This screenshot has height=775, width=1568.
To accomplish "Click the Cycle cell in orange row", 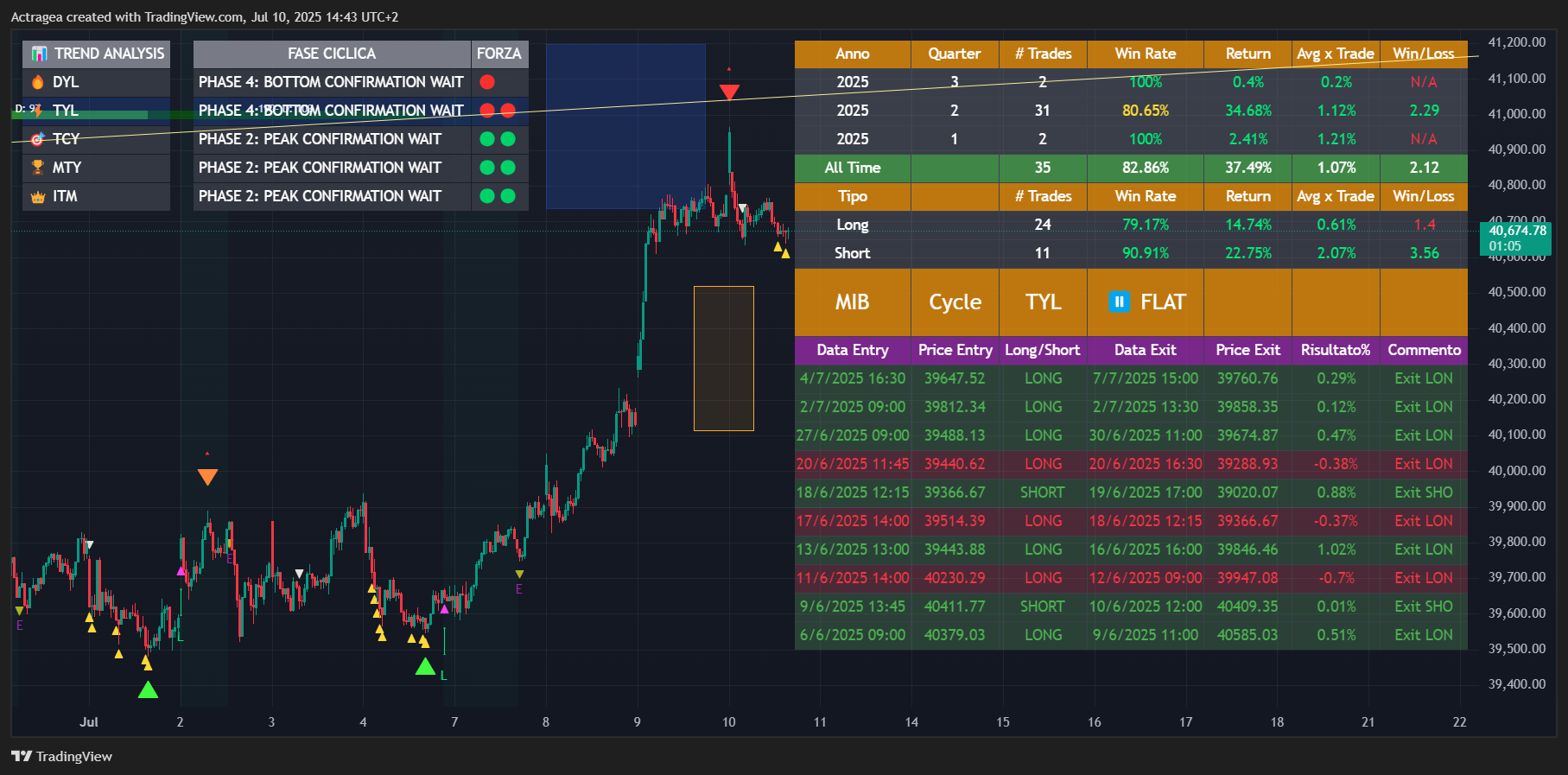I will pyautogui.click(x=955, y=302).
